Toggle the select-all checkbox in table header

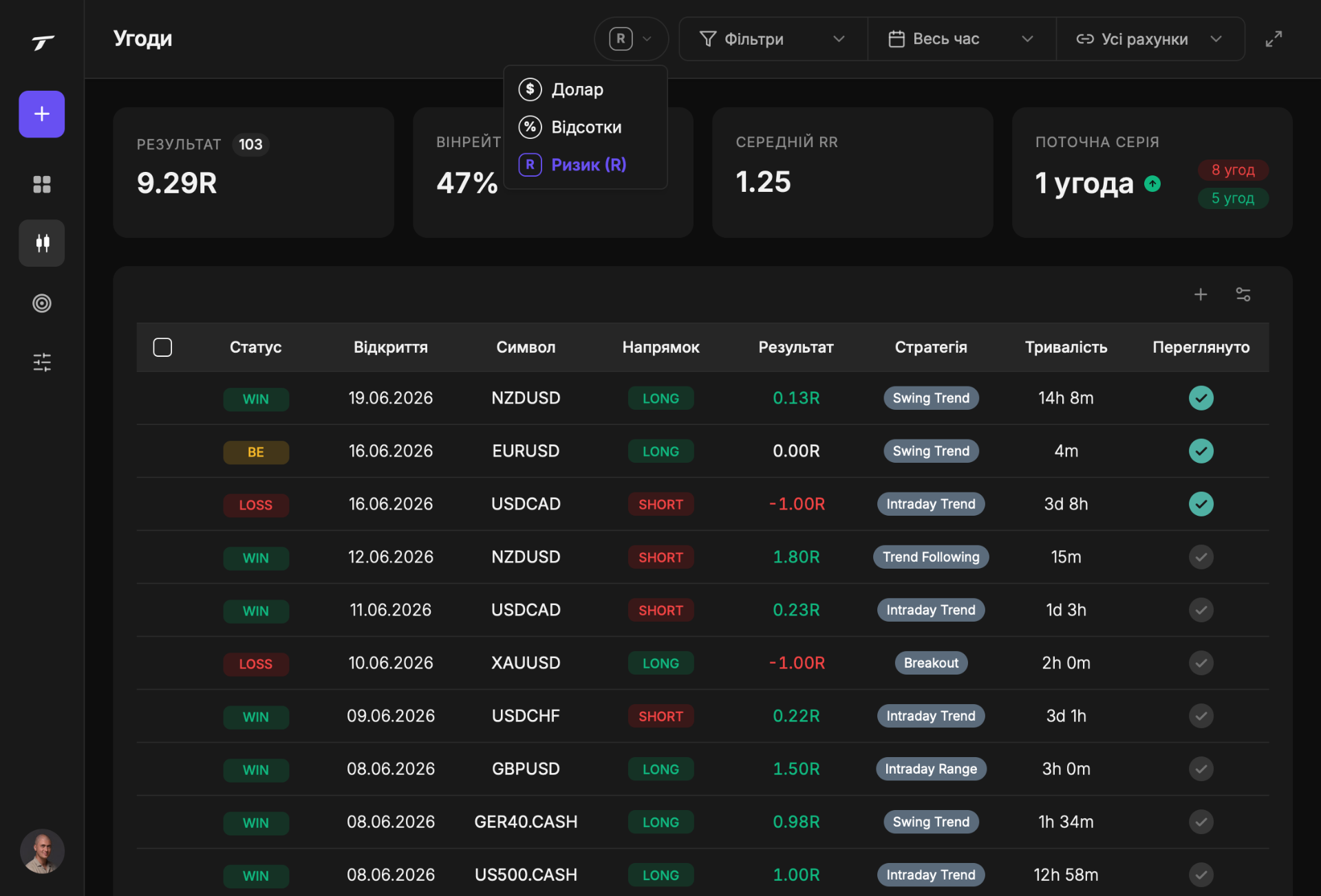162,347
